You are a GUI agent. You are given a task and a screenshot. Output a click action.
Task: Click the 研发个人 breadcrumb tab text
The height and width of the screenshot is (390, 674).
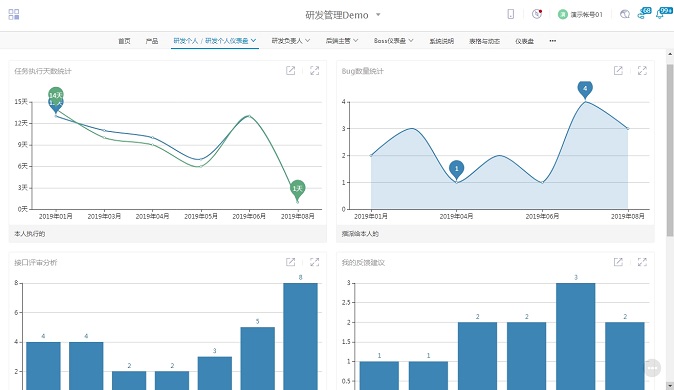pos(186,41)
